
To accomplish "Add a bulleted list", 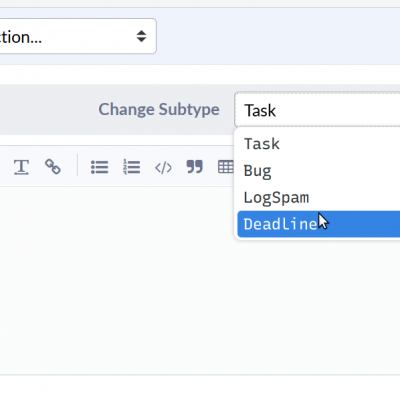I will [x=99, y=167].
